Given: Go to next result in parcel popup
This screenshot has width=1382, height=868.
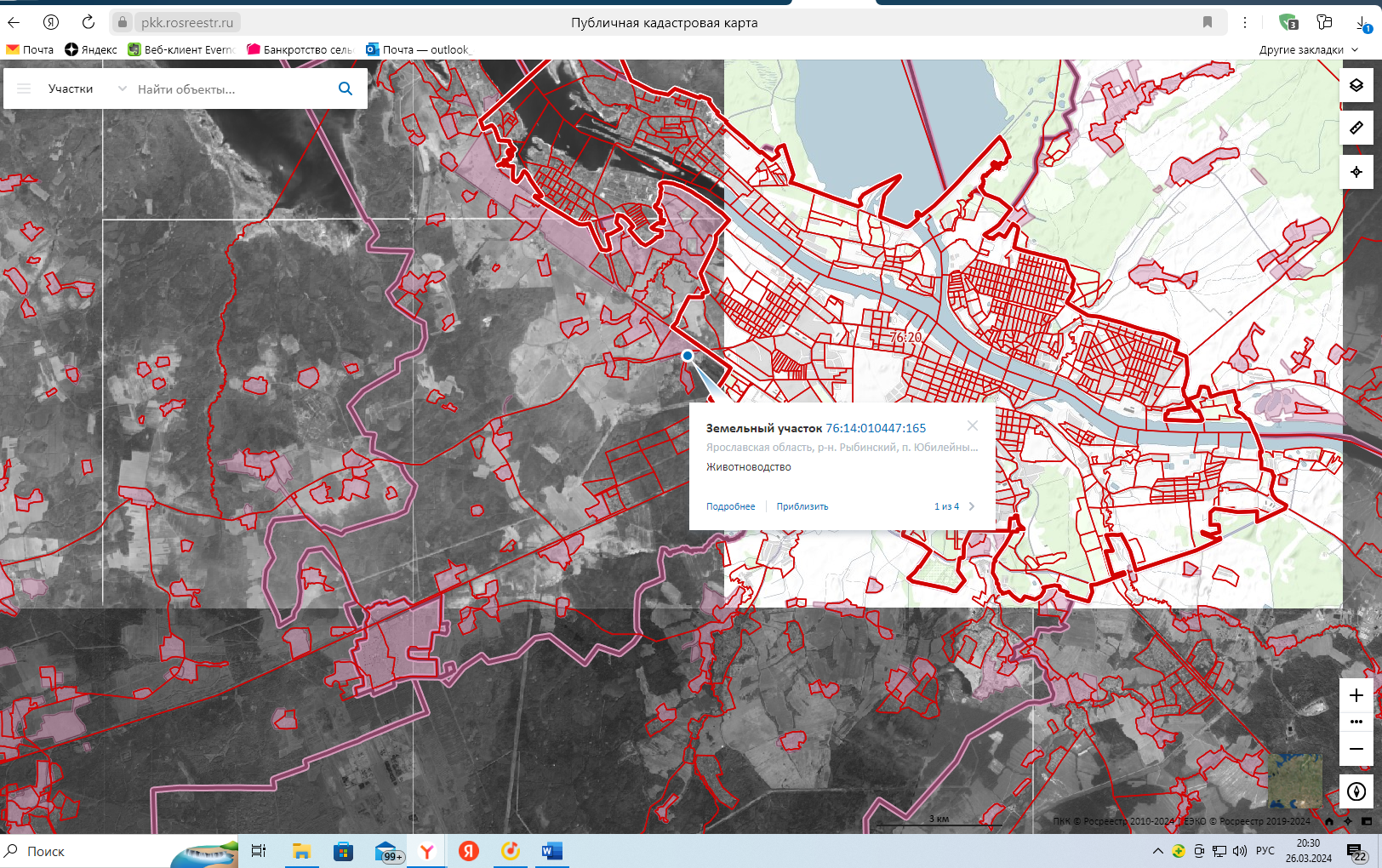Looking at the screenshot, I should [972, 506].
